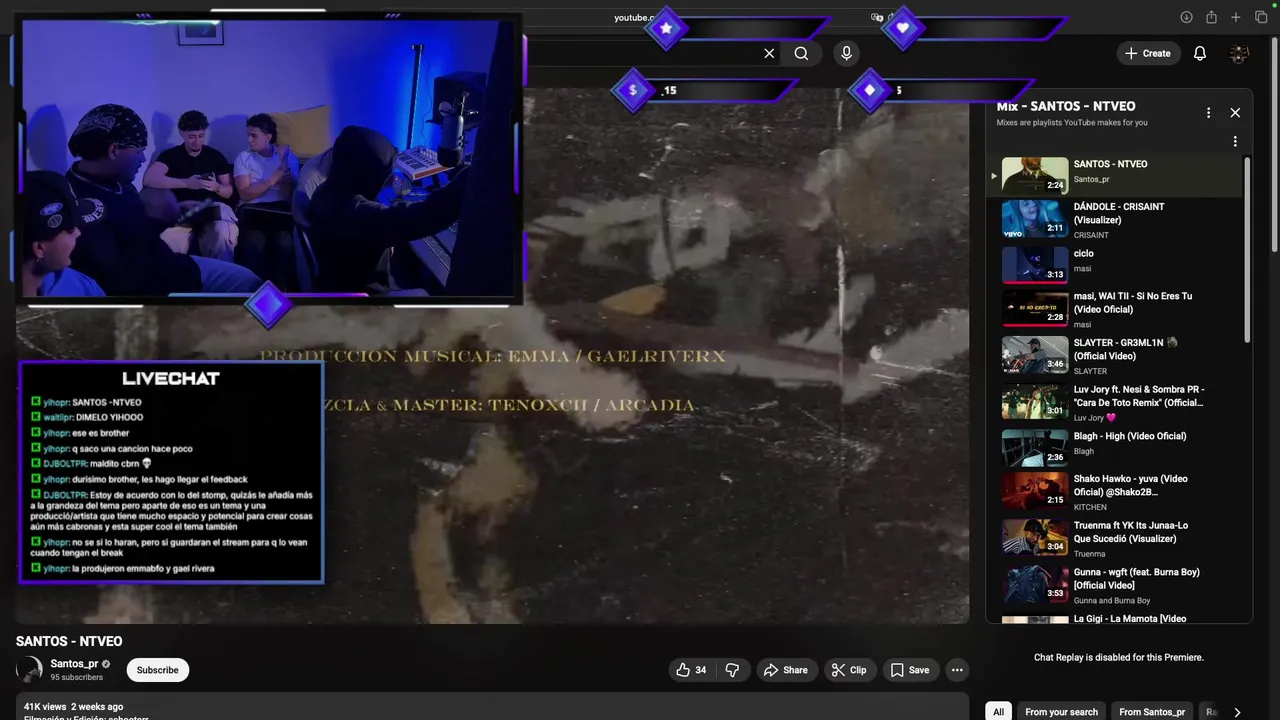1280x720 pixels.
Task: Open Mix header three-dot options
Action: click(1208, 113)
